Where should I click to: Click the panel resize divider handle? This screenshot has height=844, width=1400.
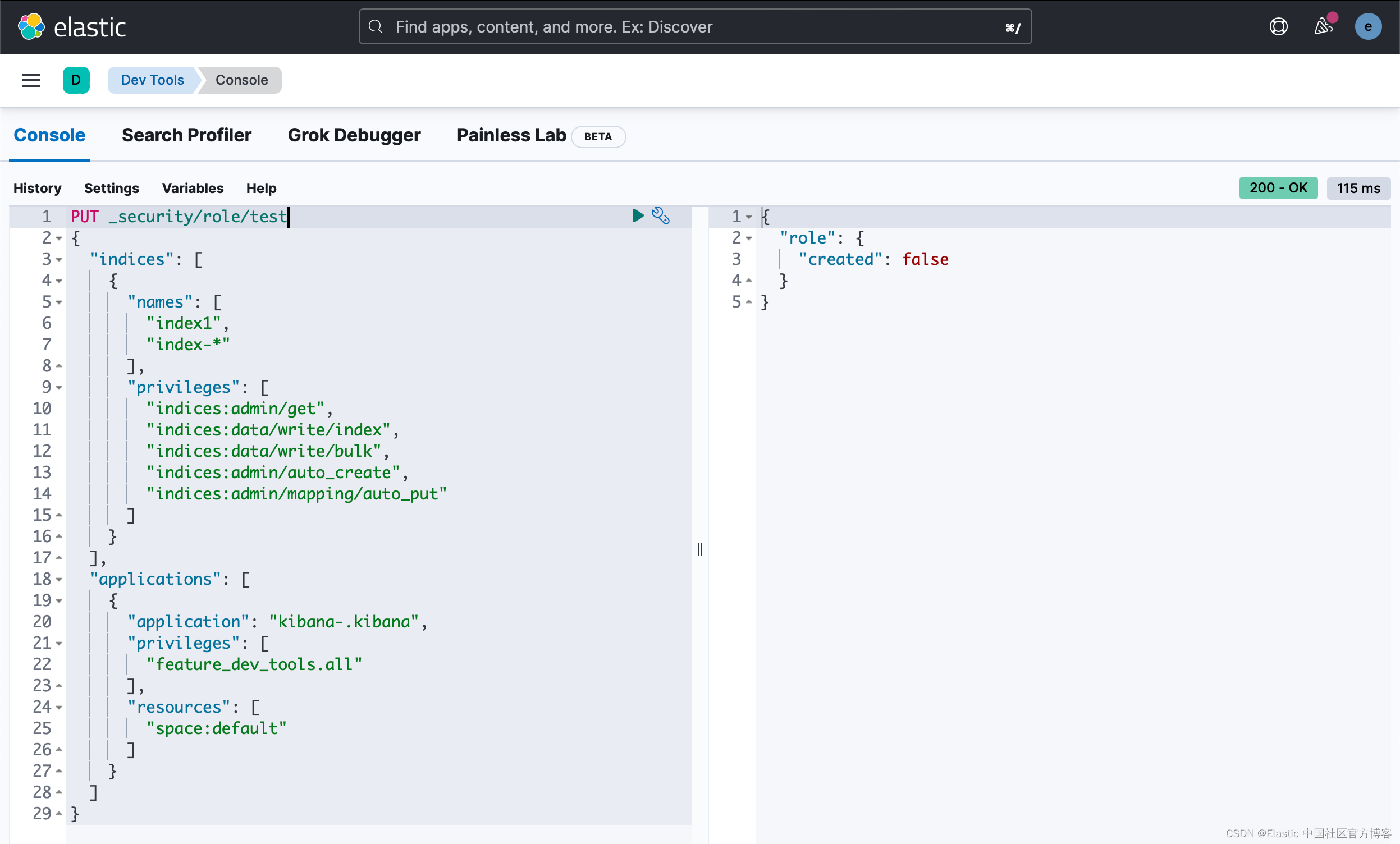tap(700, 549)
